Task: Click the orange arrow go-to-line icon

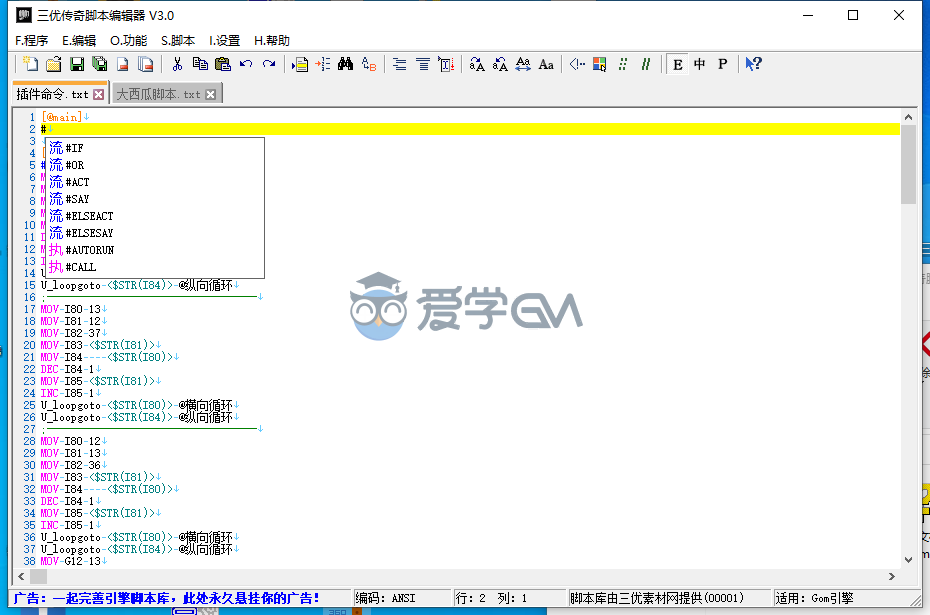Action: [x=323, y=64]
